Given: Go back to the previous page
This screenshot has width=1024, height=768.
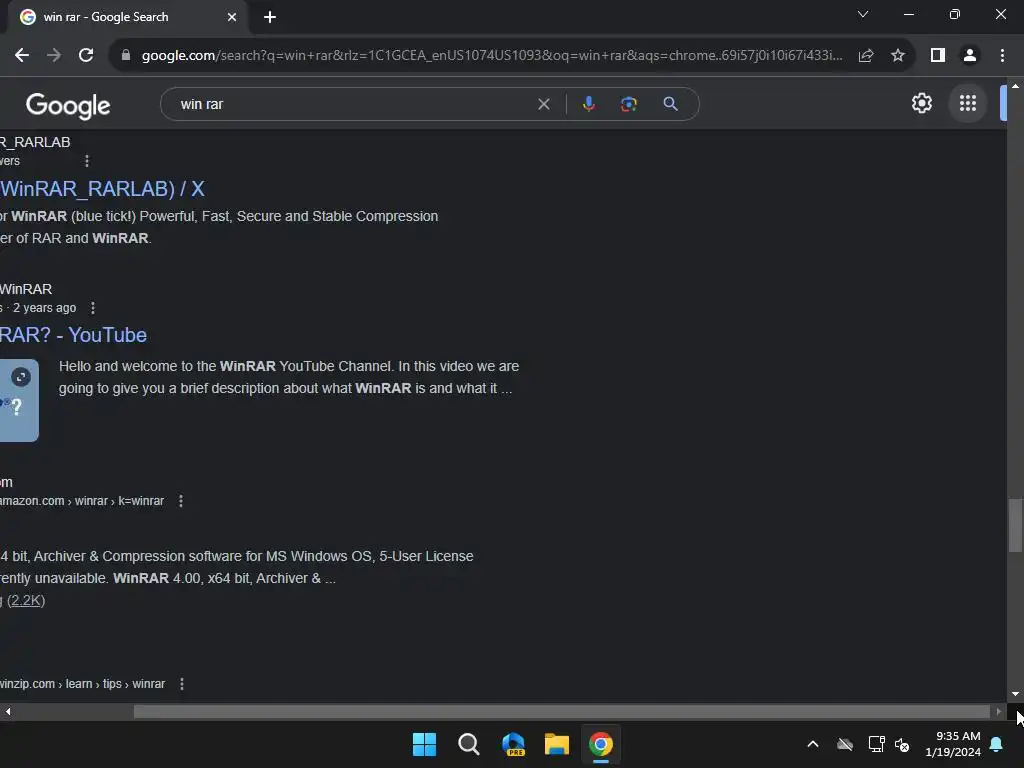Looking at the screenshot, I should tap(22, 56).
